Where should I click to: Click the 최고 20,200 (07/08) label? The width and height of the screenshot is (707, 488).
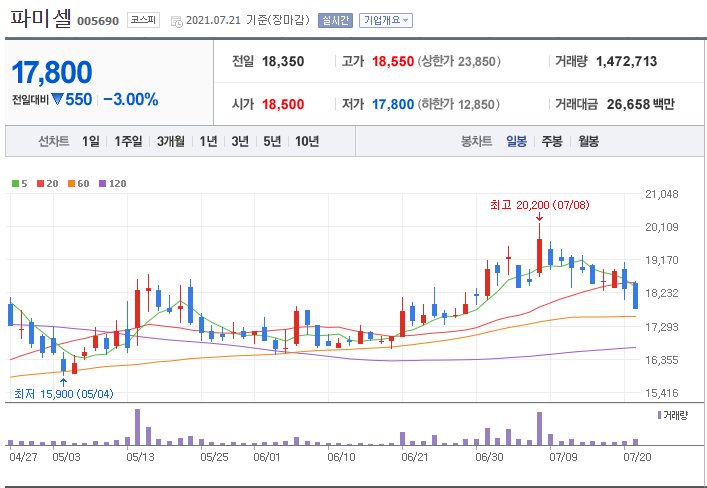tap(540, 205)
